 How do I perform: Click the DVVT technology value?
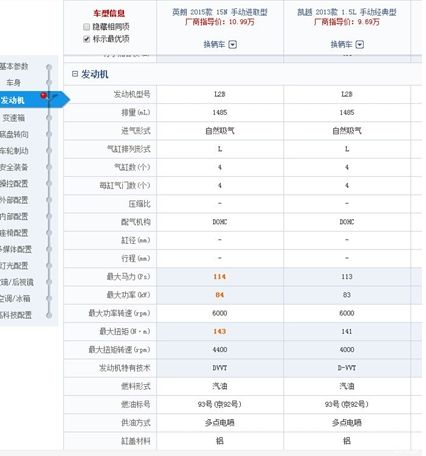point(220,368)
